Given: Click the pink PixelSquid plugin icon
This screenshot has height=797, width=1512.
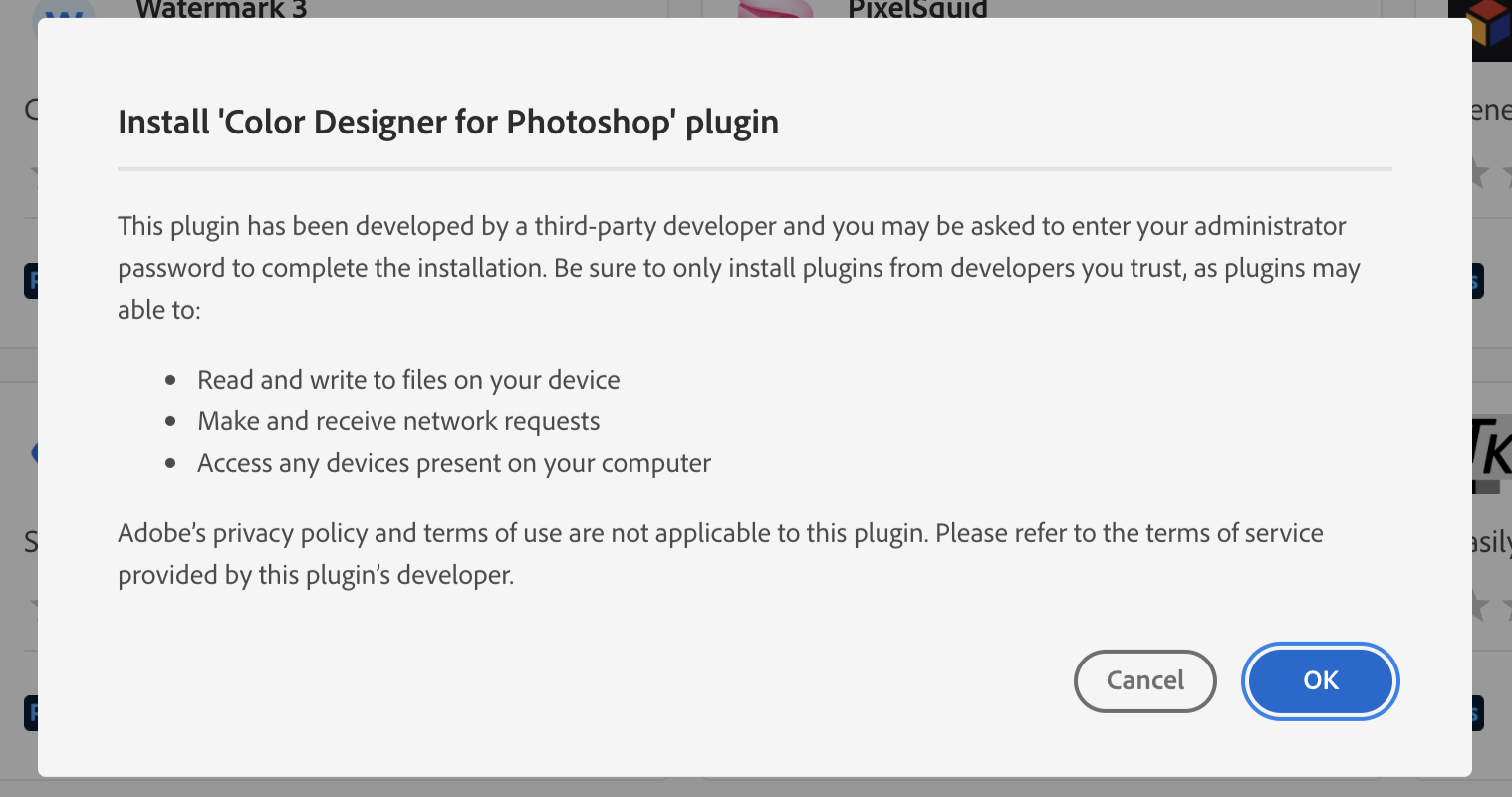Looking at the screenshot, I should (x=775, y=9).
